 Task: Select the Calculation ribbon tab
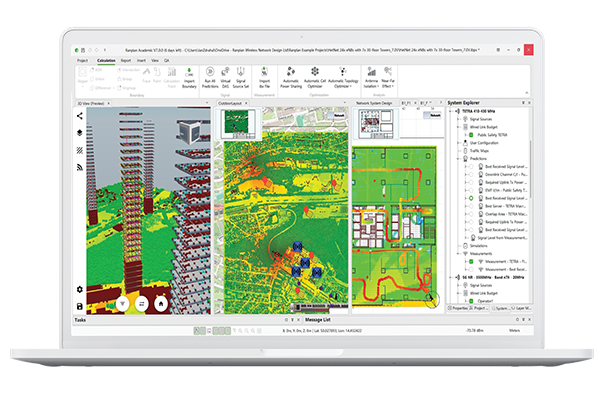click(106, 60)
